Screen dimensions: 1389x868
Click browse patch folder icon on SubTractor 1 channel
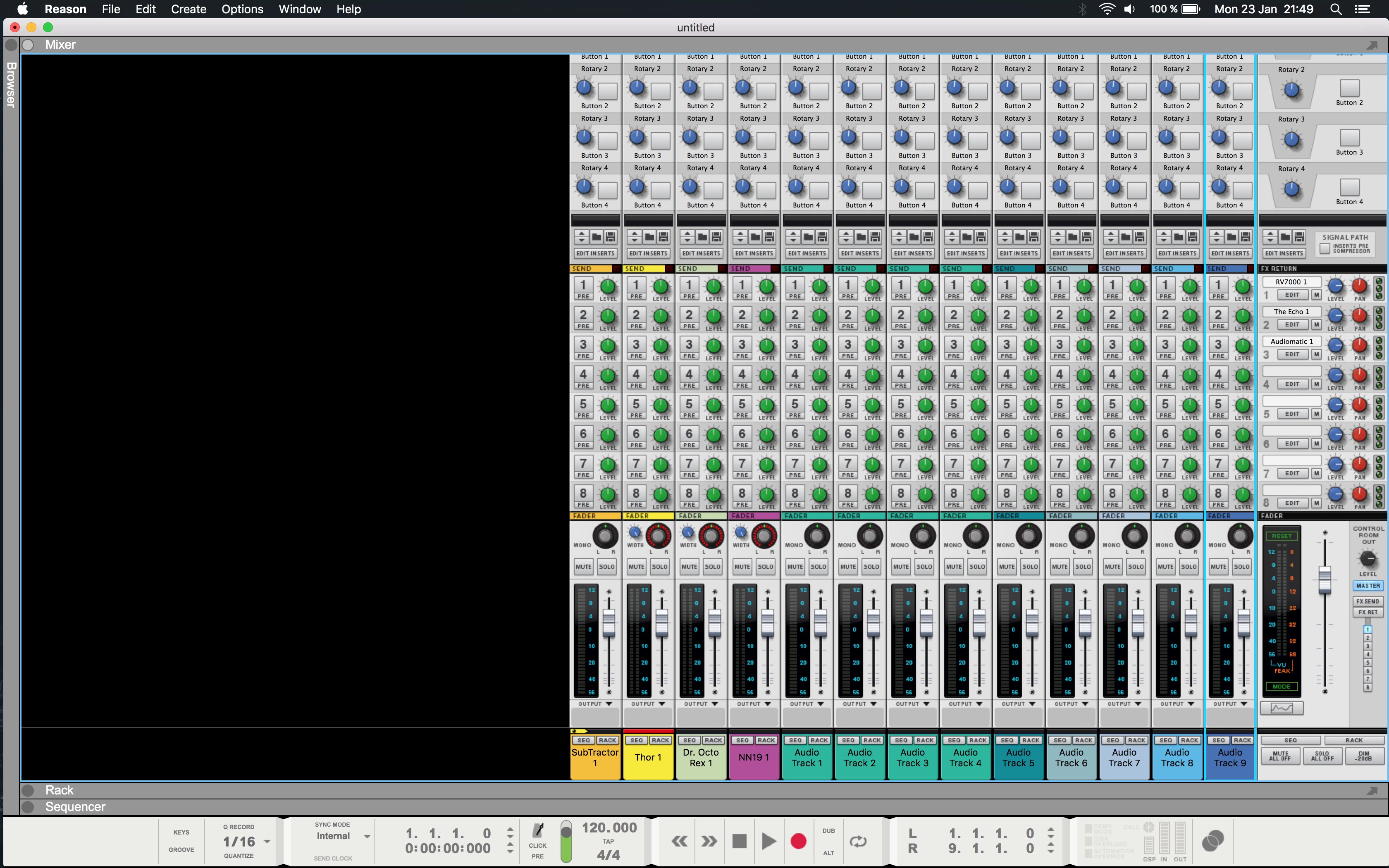coord(597,236)
